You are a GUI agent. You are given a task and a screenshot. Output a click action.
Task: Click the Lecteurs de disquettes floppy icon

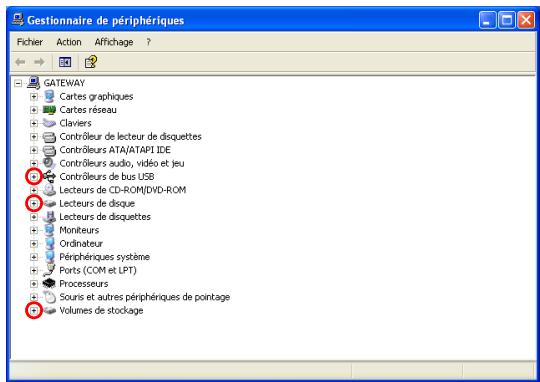click(x=50, y=217)
